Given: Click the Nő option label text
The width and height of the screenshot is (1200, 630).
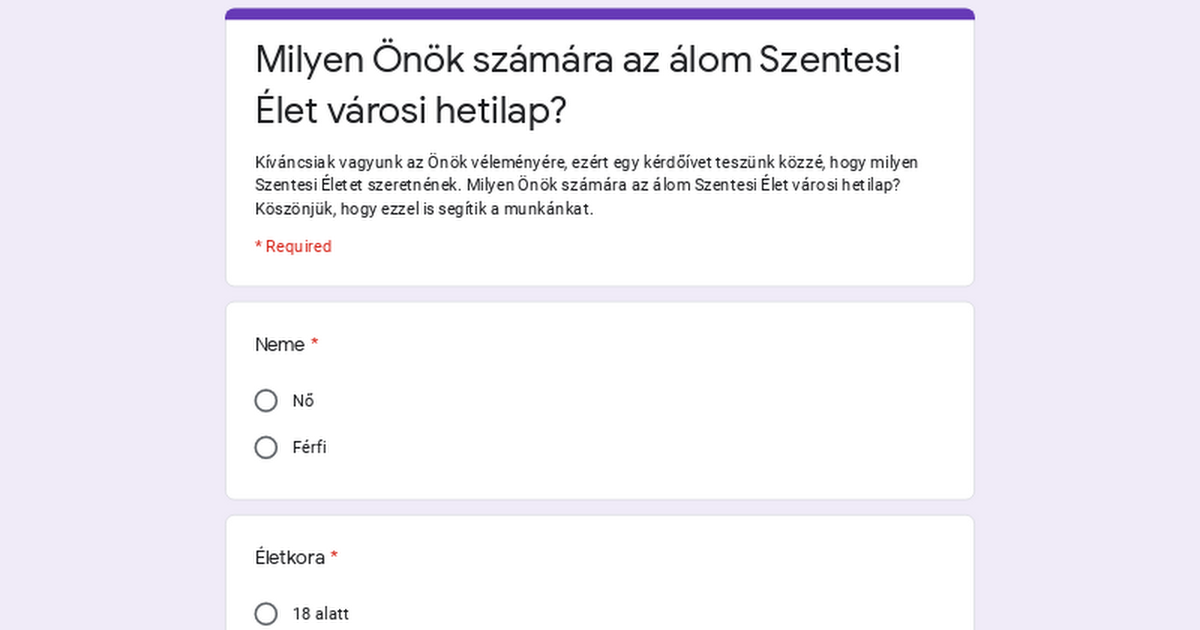Looking at the screenshot, I should tap(303, 401).
